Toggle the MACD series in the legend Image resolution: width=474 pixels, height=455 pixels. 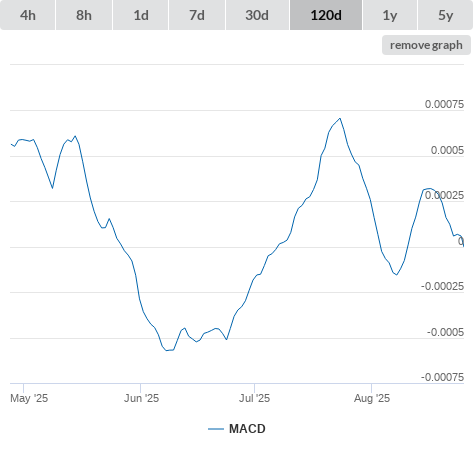pos(237,429)
